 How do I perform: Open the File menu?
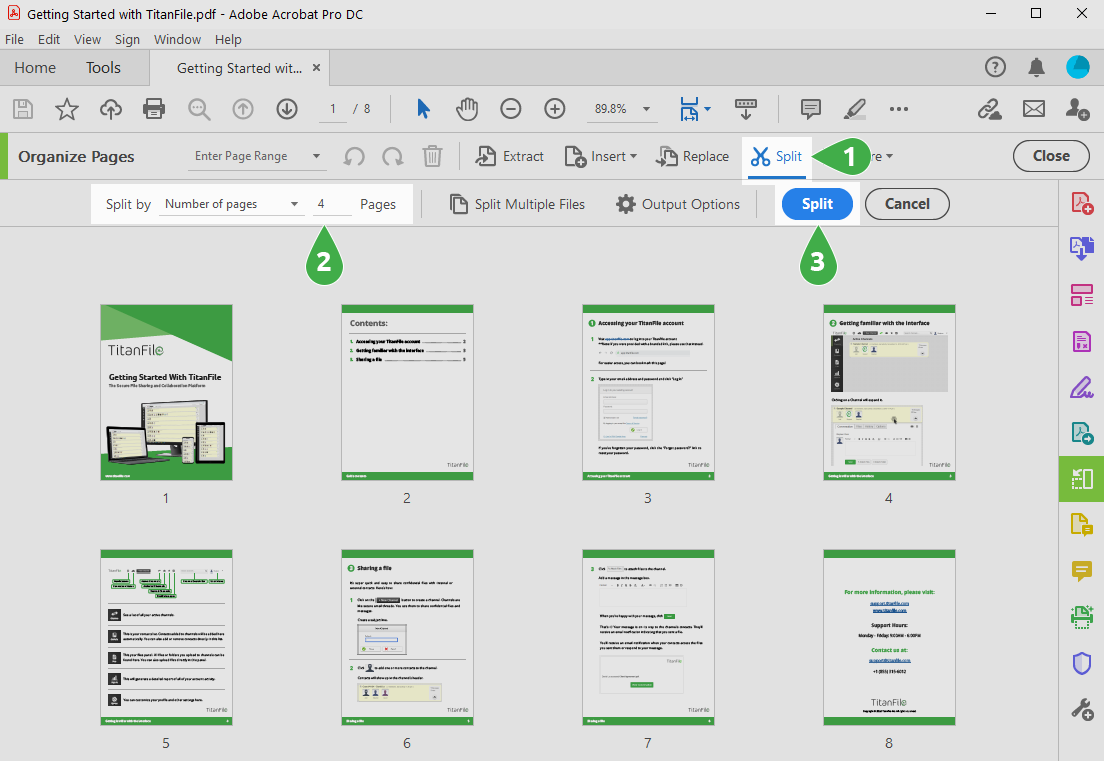14,39
